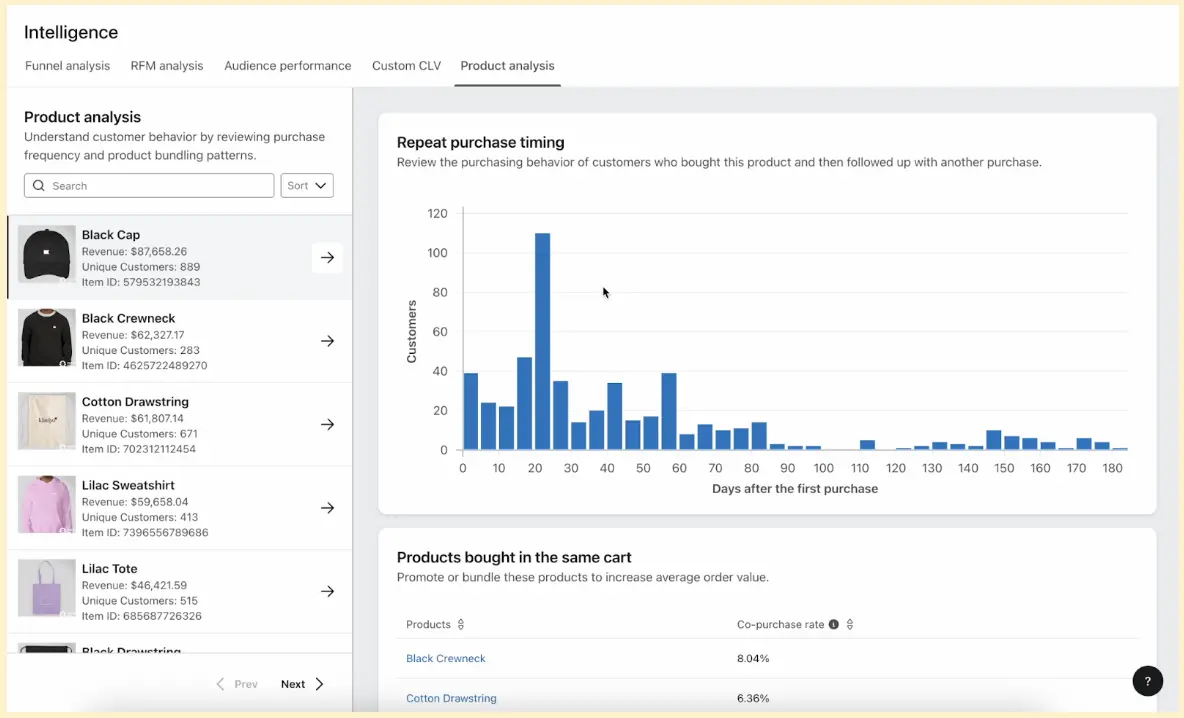This screenshot has width=1184, height=718.
Task: Open Black Crewneck details via its arrow
Action: pyautogui.click(x=327, y=341)
